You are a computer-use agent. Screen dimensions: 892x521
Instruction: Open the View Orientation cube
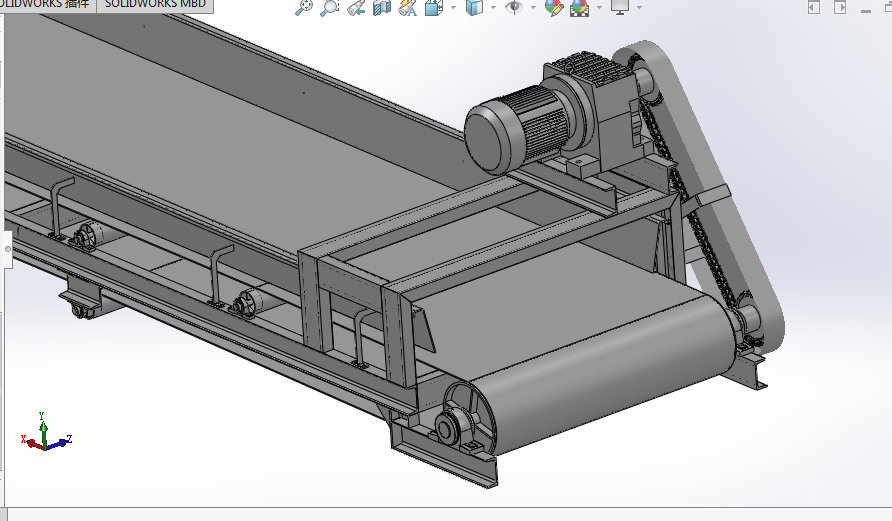[434, 7]
